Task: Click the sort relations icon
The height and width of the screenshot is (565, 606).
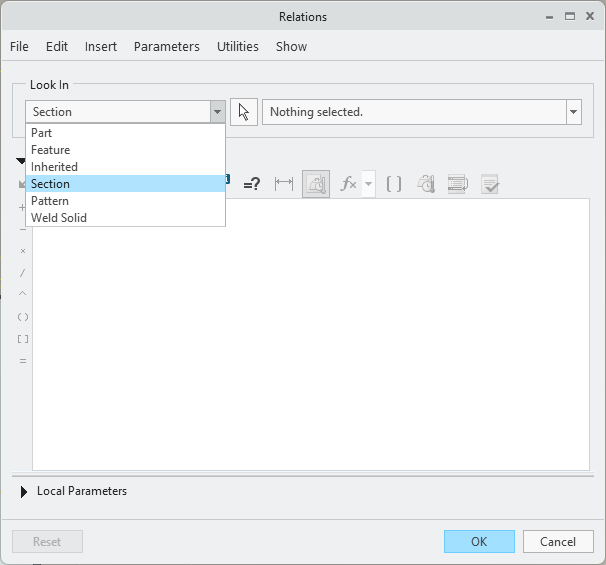Action: click(x=458, y=184)
